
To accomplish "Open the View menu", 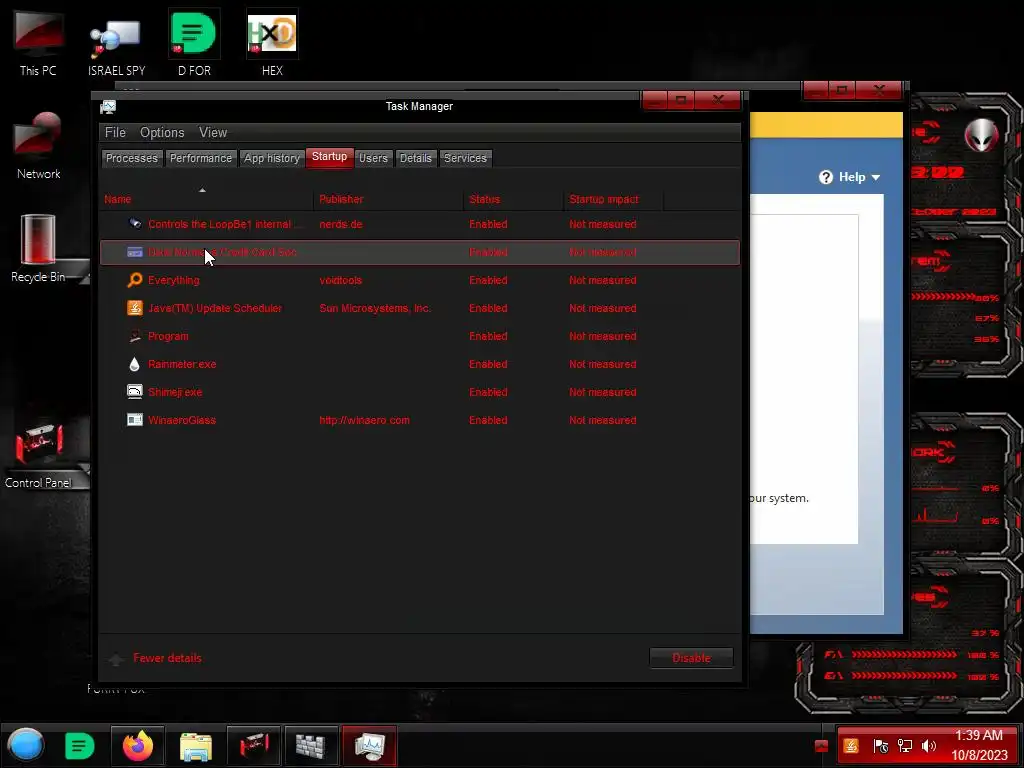I will click(213, 133).
